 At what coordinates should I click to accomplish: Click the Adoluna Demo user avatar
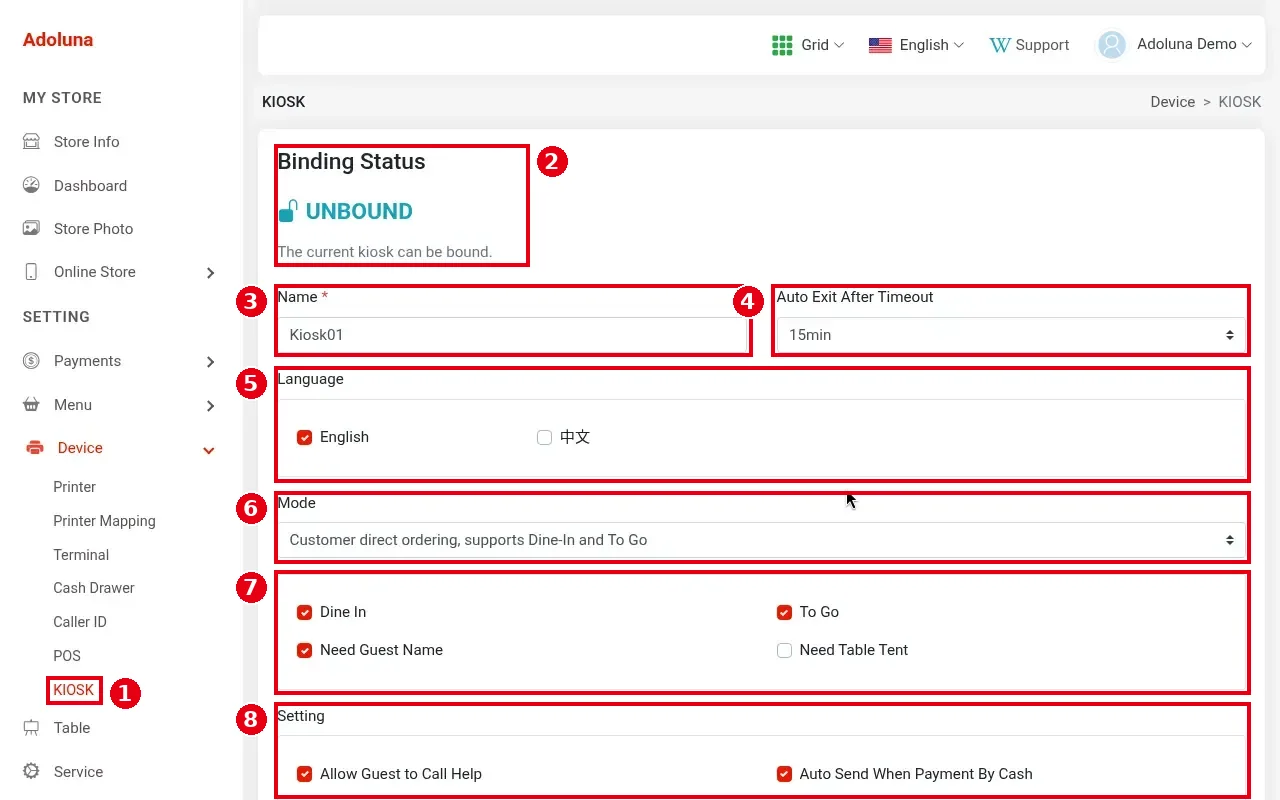pos(1112,45)
